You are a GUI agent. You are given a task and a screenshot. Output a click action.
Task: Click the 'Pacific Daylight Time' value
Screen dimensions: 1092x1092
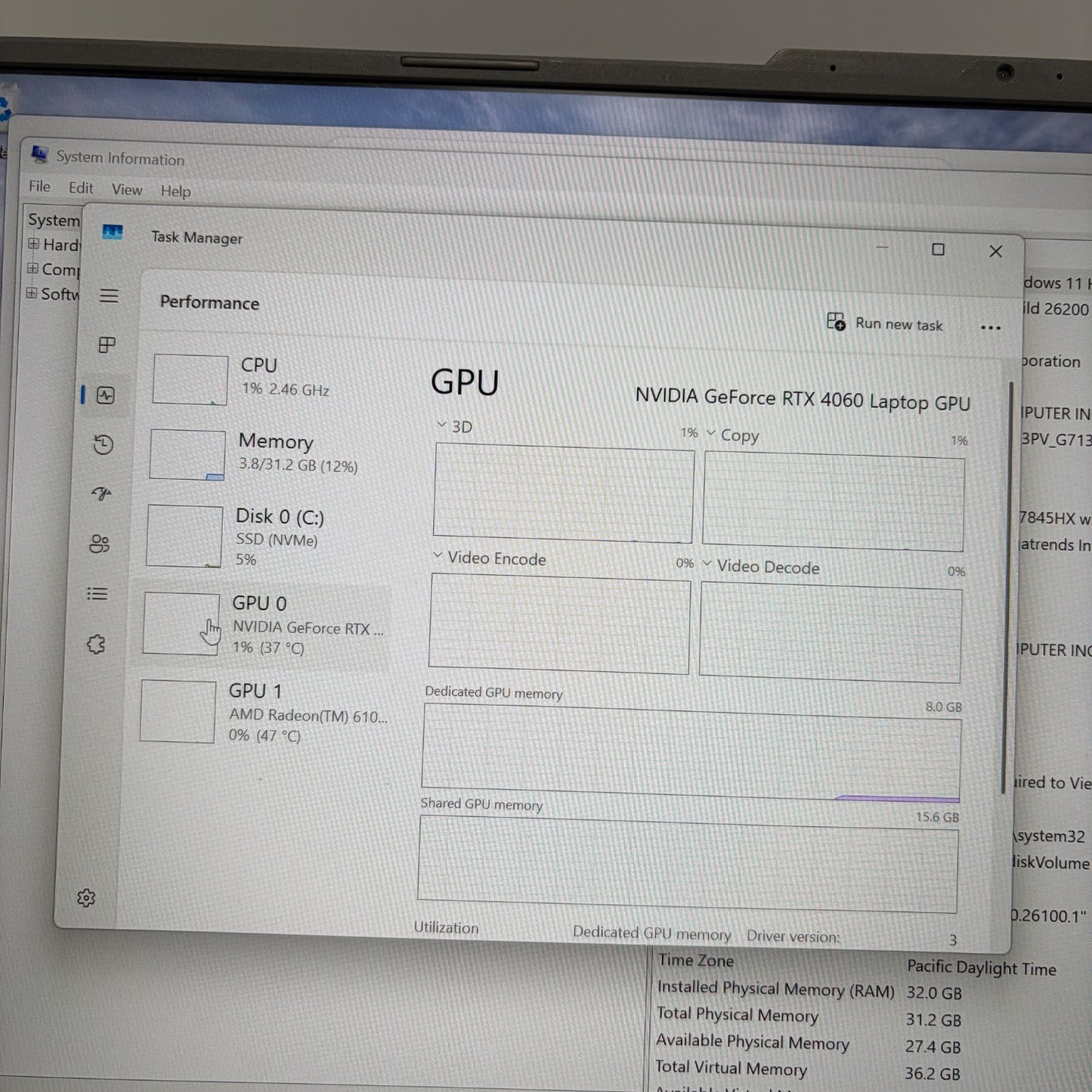pos(982,967)
